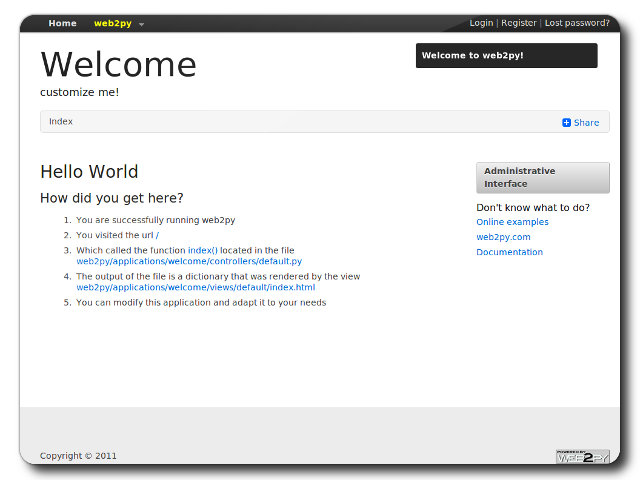Select the Lost password? link
The width and height of the screenshot is (640, 480).
click(577, 23)
